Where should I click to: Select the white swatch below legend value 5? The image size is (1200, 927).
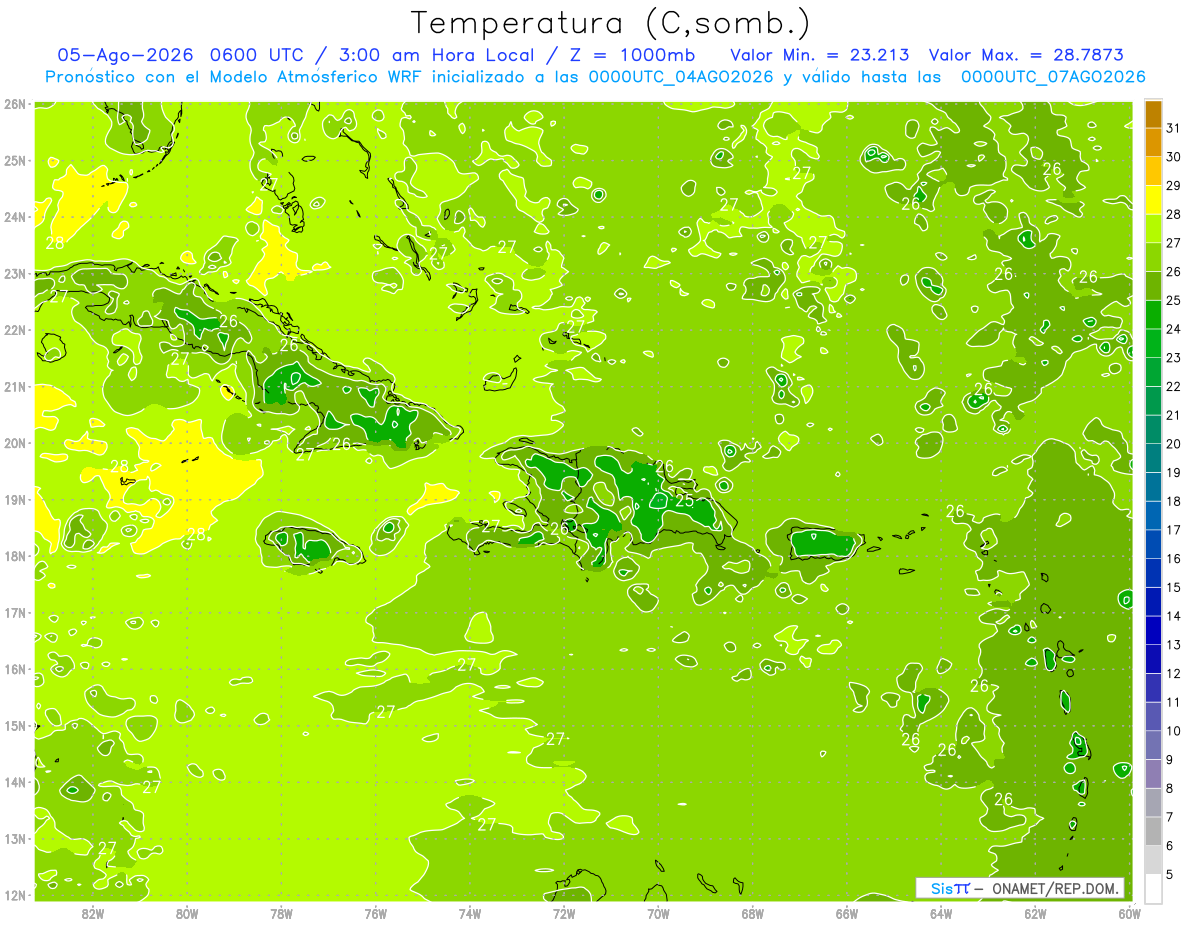point(1153,888)
